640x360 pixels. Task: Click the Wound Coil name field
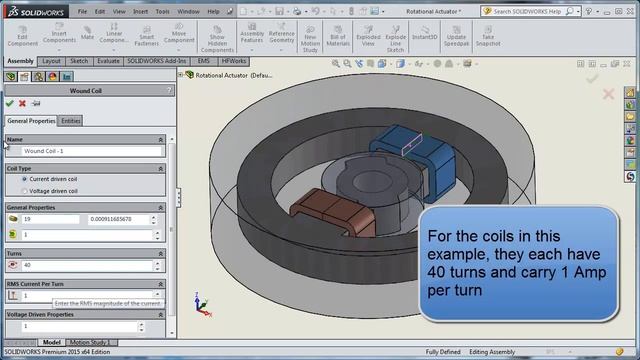point(92,151)
